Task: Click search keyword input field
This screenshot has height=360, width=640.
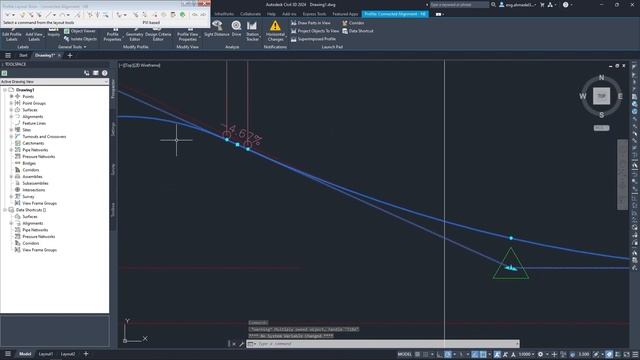Action: (459, 4)
